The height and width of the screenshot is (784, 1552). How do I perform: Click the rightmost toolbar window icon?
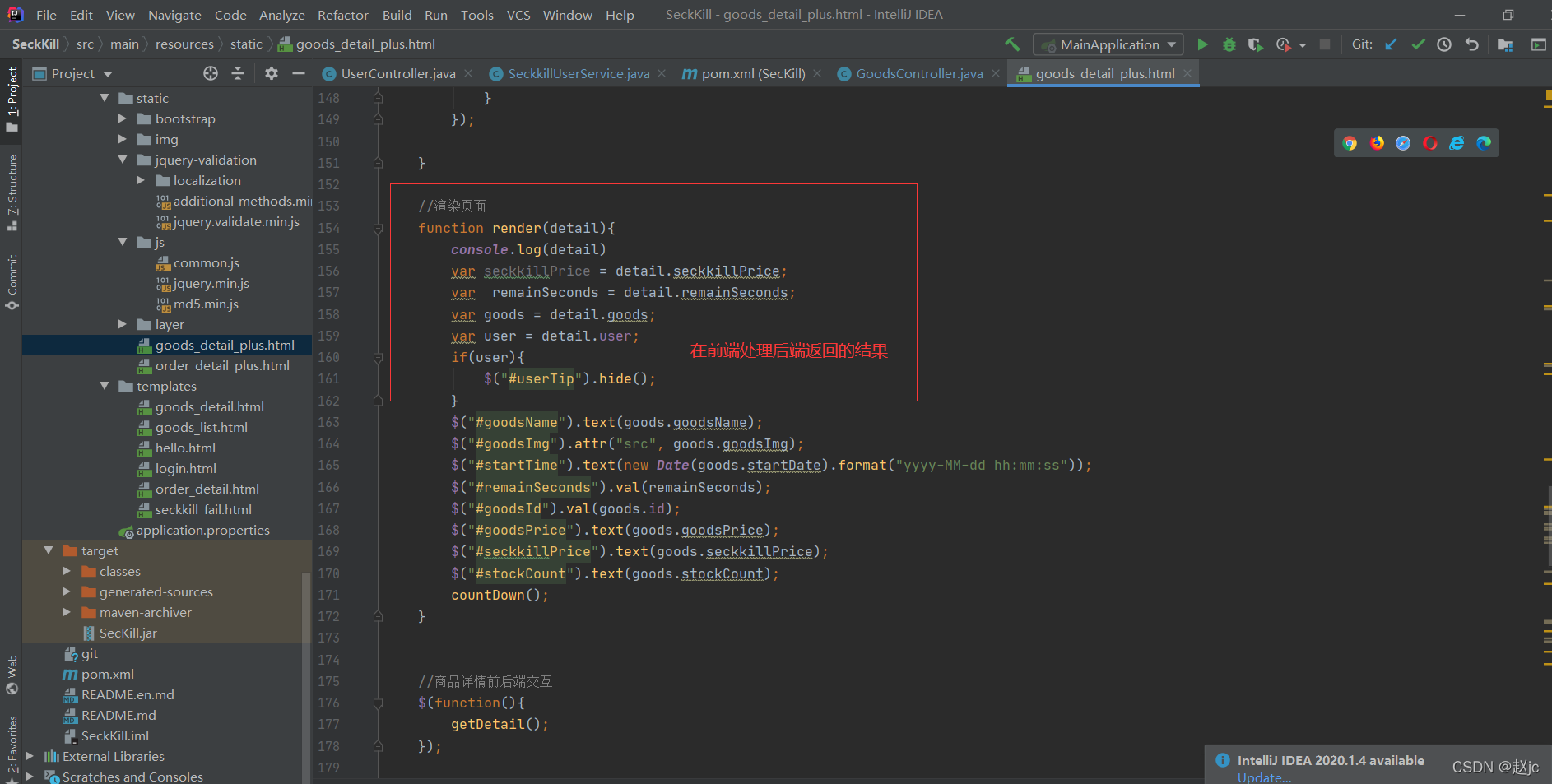(x=1538, y=44)
